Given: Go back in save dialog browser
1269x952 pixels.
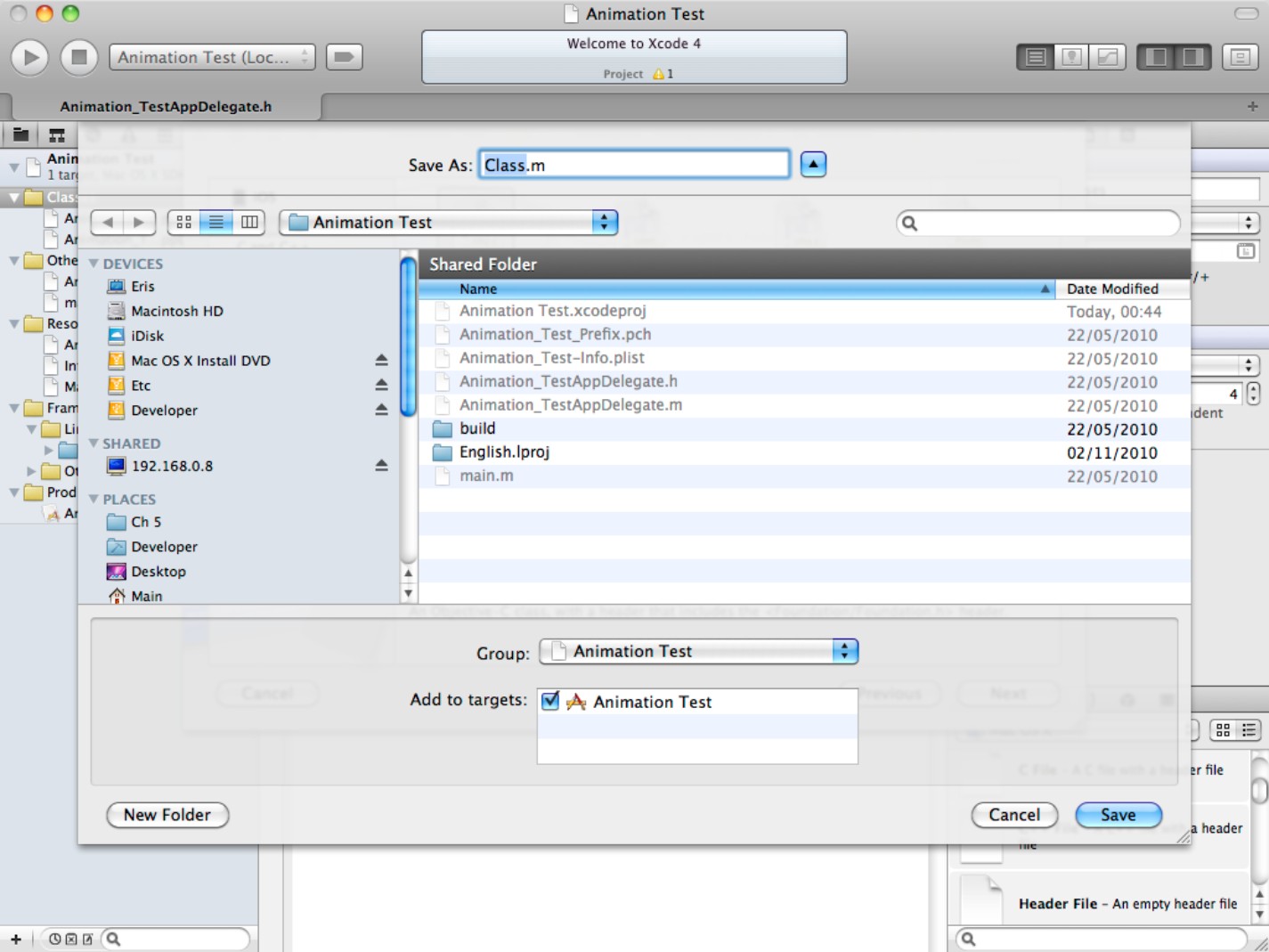Looking at the screenshot, I should tap(108, 222).
